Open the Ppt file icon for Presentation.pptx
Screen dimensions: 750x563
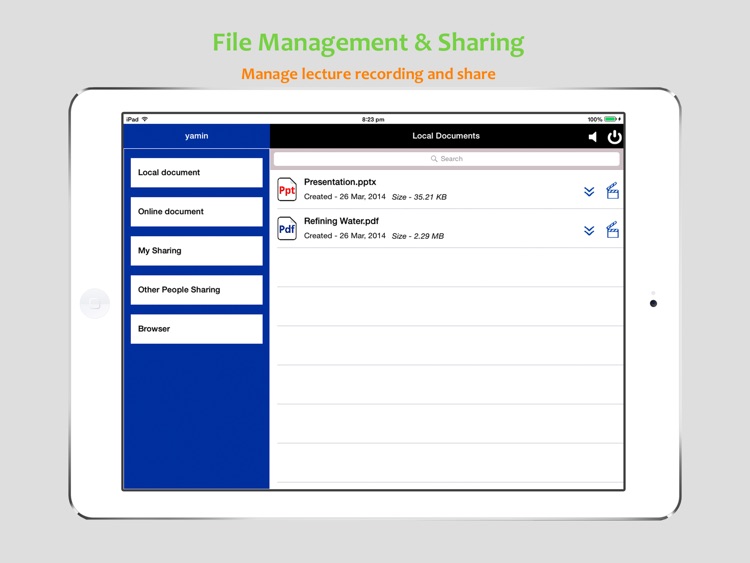click(x=287, y=190)
